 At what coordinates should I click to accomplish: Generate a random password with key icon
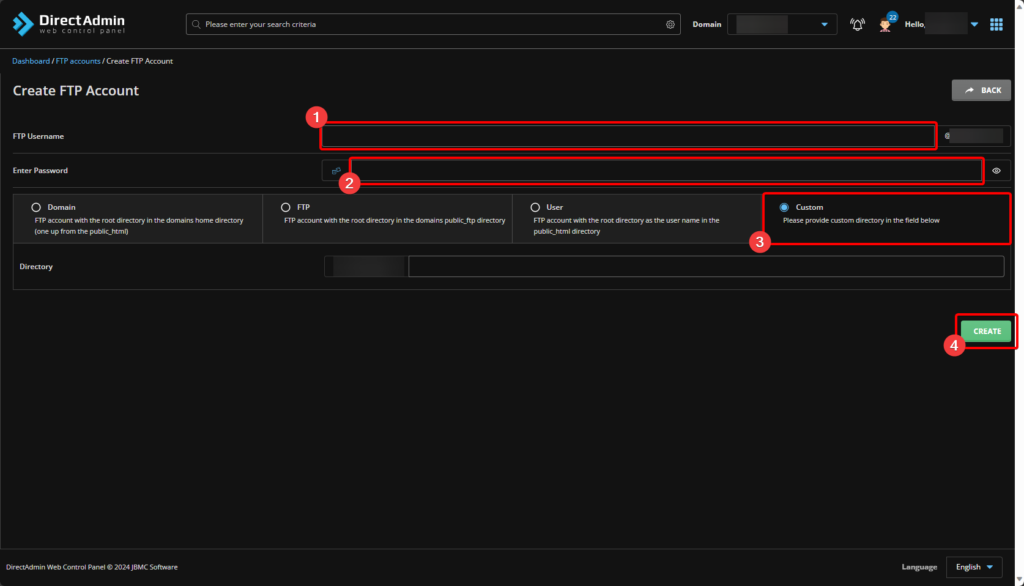click(x=336, y=171)
